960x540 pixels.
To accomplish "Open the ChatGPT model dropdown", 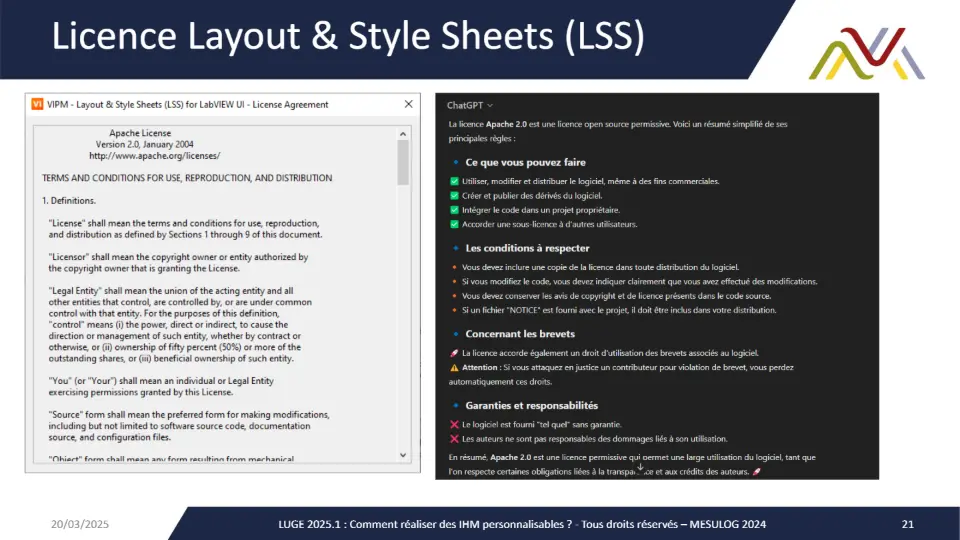I will [x=470, y=105].
